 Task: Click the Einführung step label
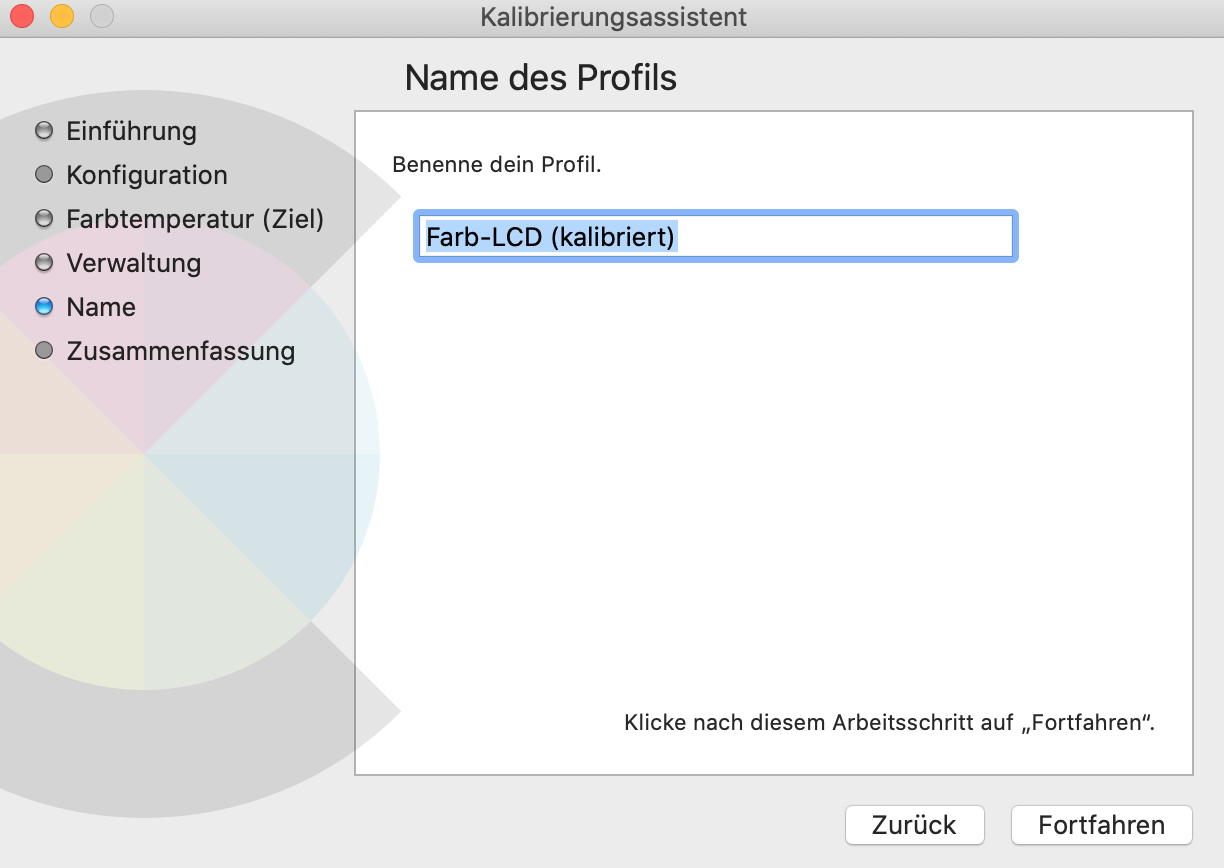(x=131, y=131)
